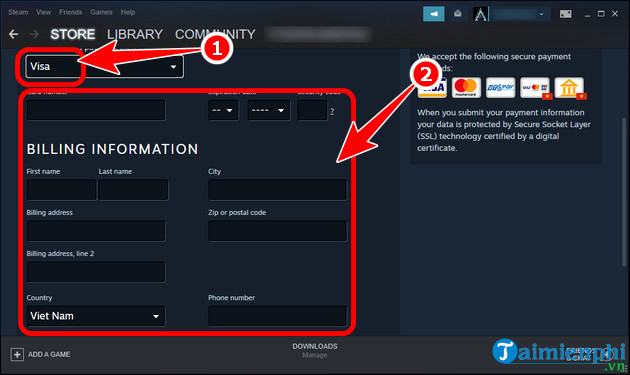
Task: Close the Steam window
Action: coord(615,14)
